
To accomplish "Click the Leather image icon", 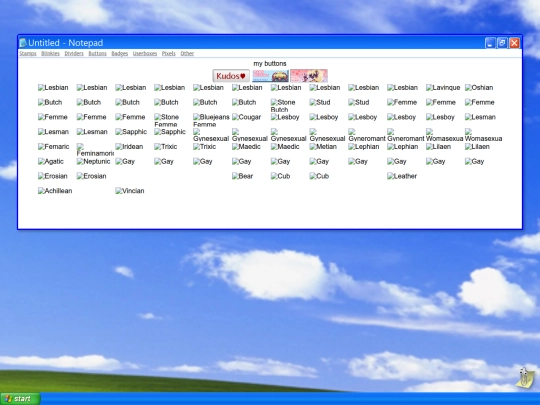I will (x=402, y=176).
